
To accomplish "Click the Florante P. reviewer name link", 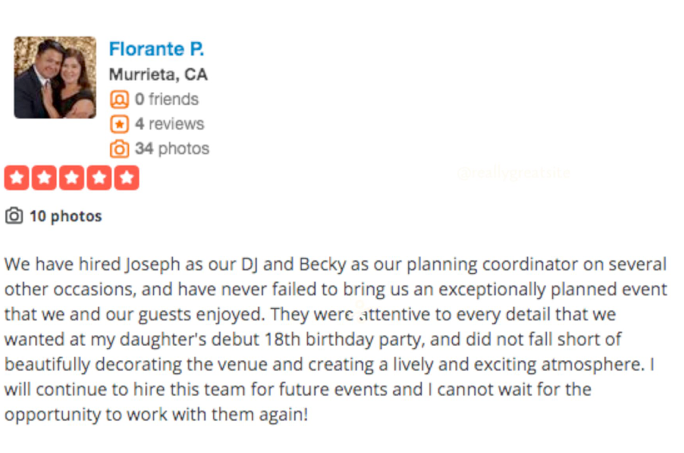I will [x=156, y=49].
